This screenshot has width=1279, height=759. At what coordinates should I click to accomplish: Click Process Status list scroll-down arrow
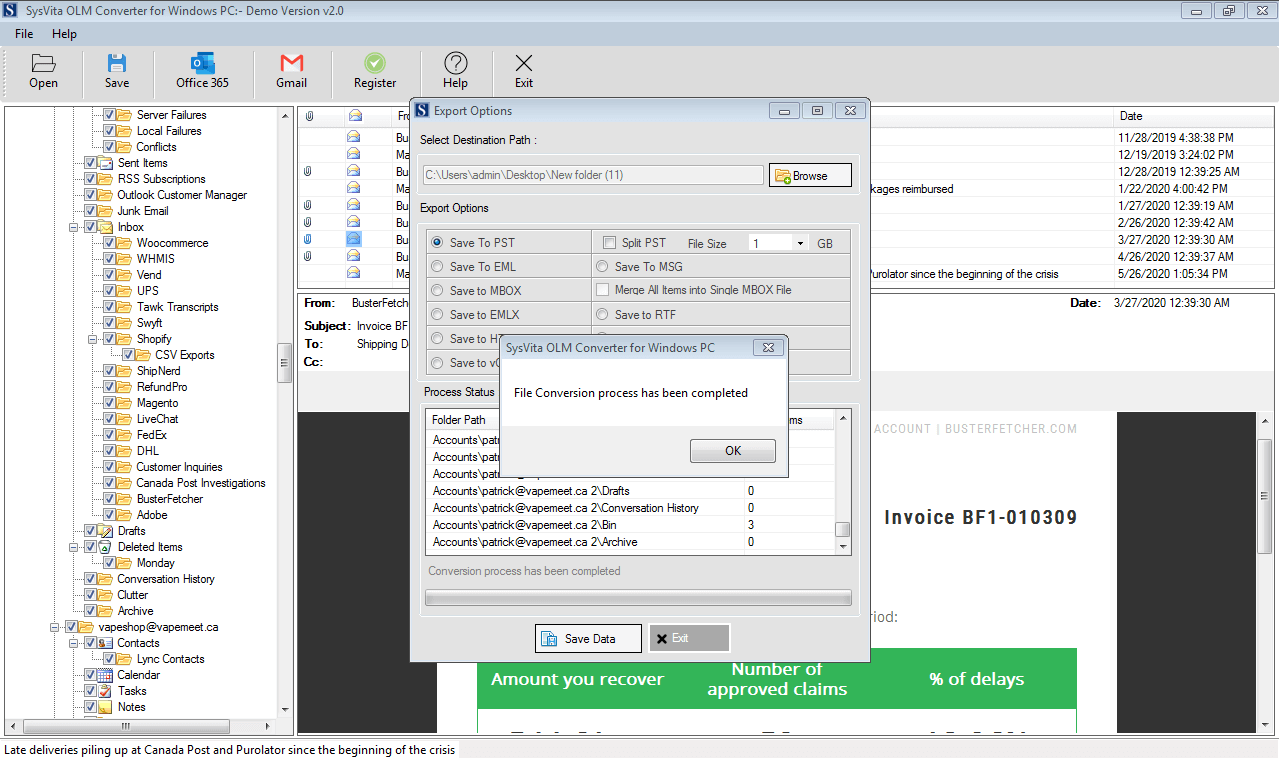coord(843,547)
